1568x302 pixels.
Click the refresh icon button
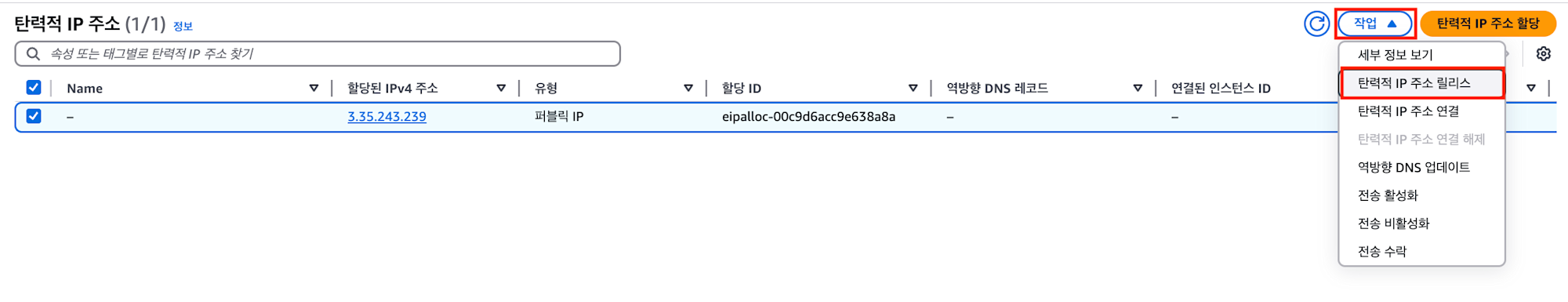1317,24
